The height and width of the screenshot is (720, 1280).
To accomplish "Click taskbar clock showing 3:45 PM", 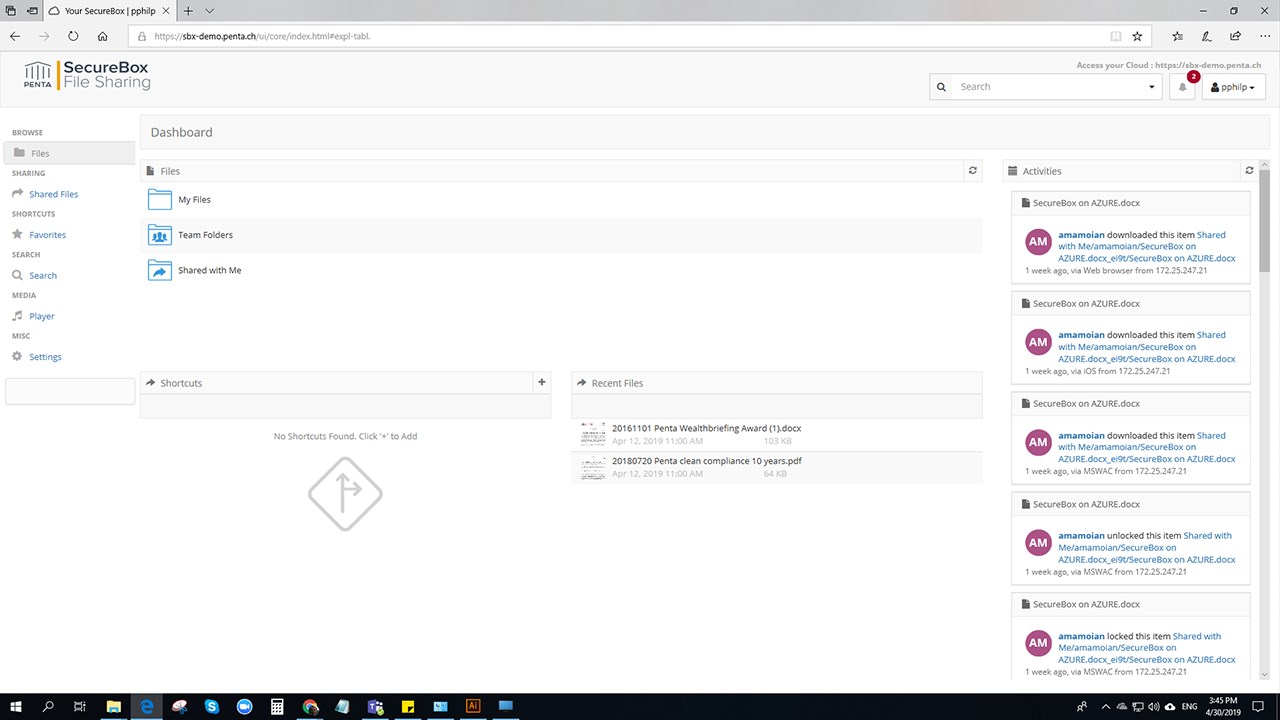I will click(1224, 706).
